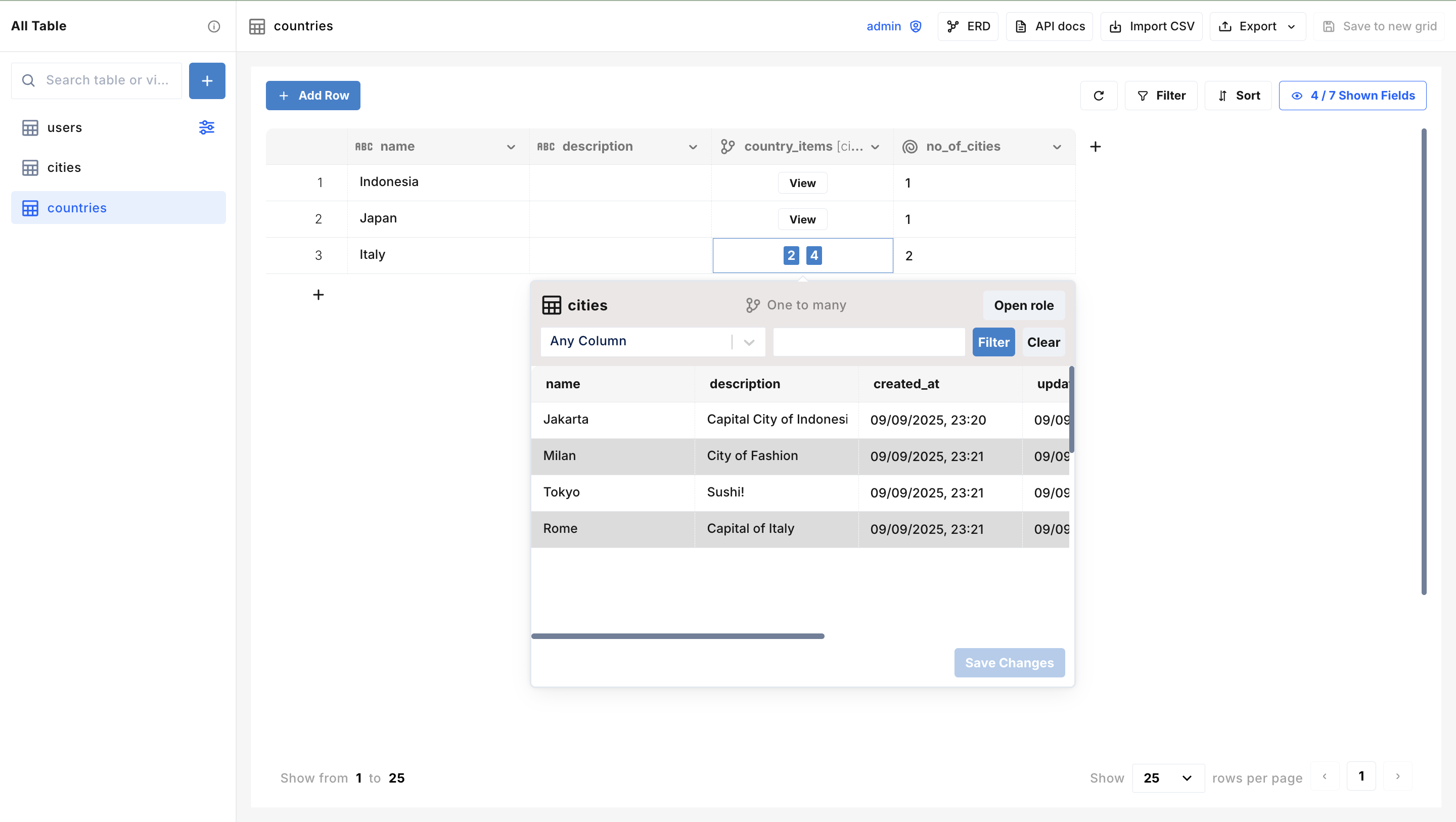Expand the Any Column dropdown

coord(748,342)
